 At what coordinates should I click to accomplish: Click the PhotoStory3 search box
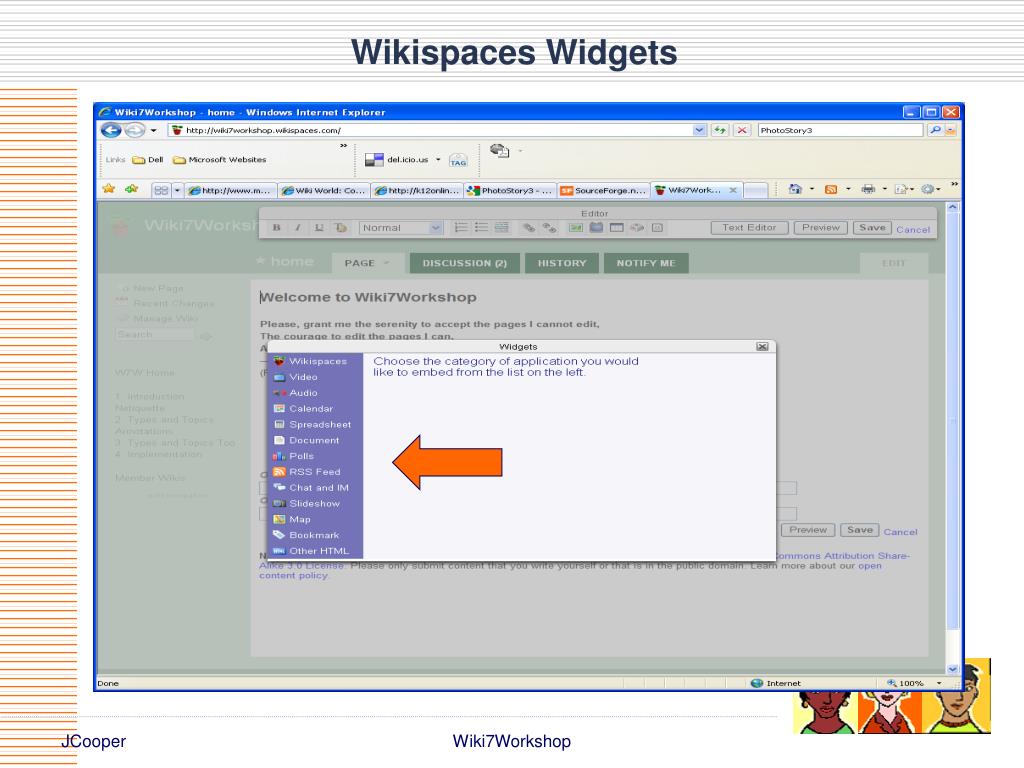coord(840,130)
